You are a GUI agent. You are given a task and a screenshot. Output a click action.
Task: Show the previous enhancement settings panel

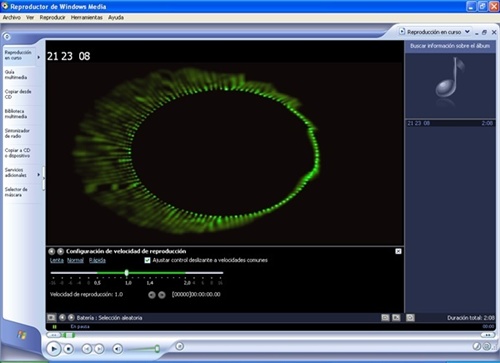click(x=51, y=251)
